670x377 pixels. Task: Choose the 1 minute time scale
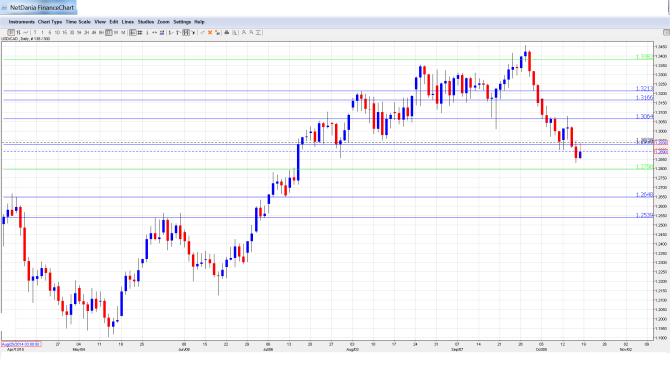pyautogui.click(x=42, y=32)
